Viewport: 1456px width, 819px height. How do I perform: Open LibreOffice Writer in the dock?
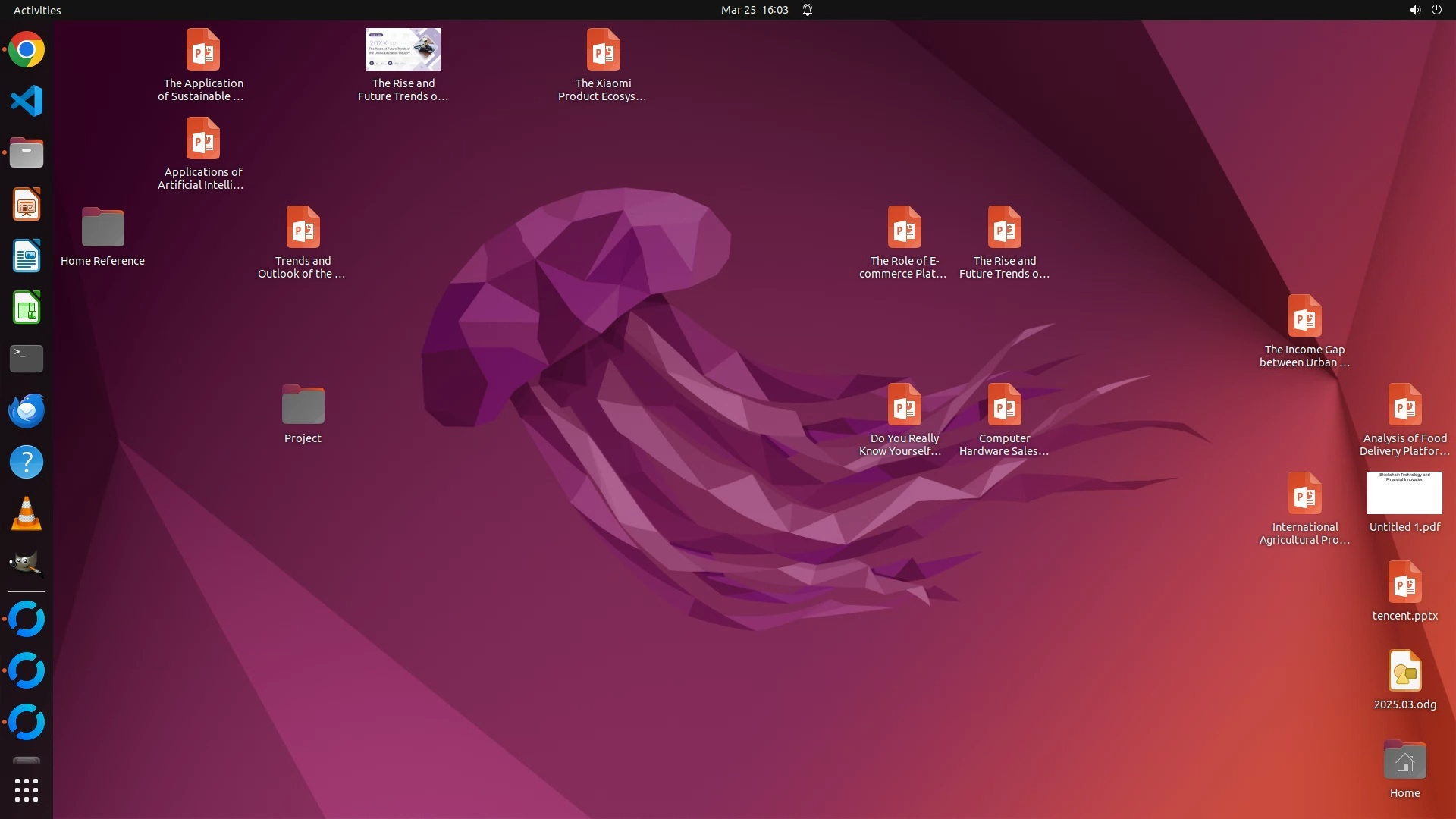pyautogui.click(x=27, y=256)
